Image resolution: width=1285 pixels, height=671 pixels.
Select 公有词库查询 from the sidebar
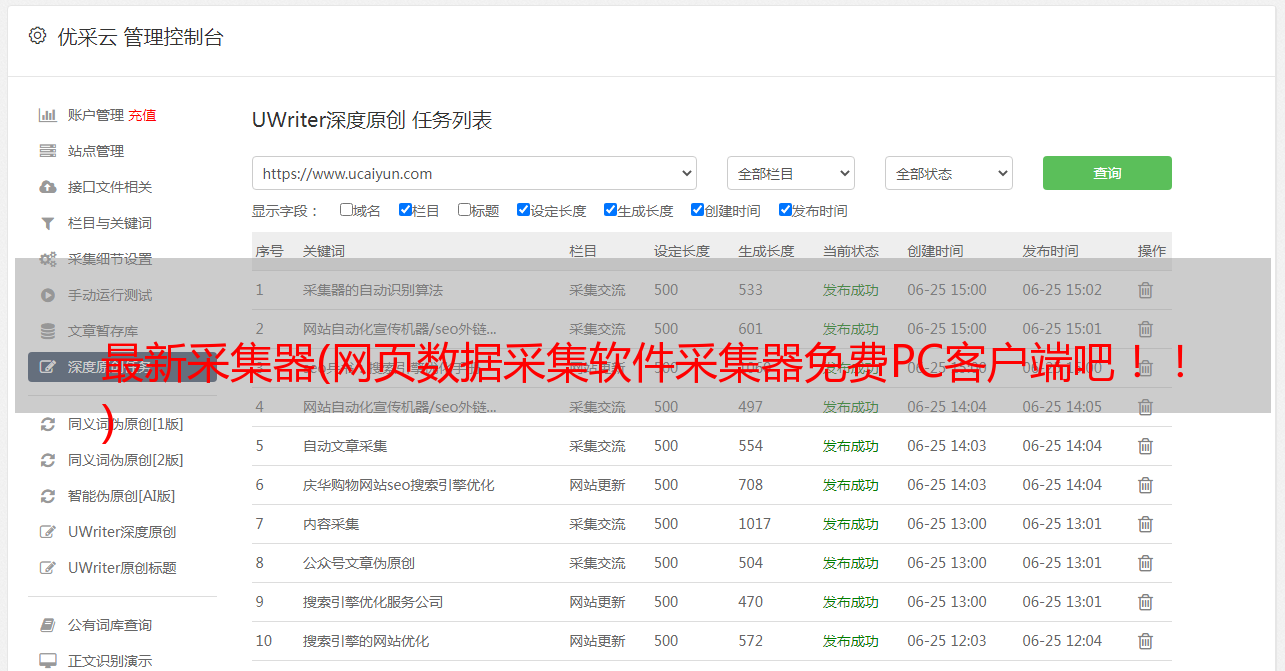pyautogui.click(x=110, y=625)
